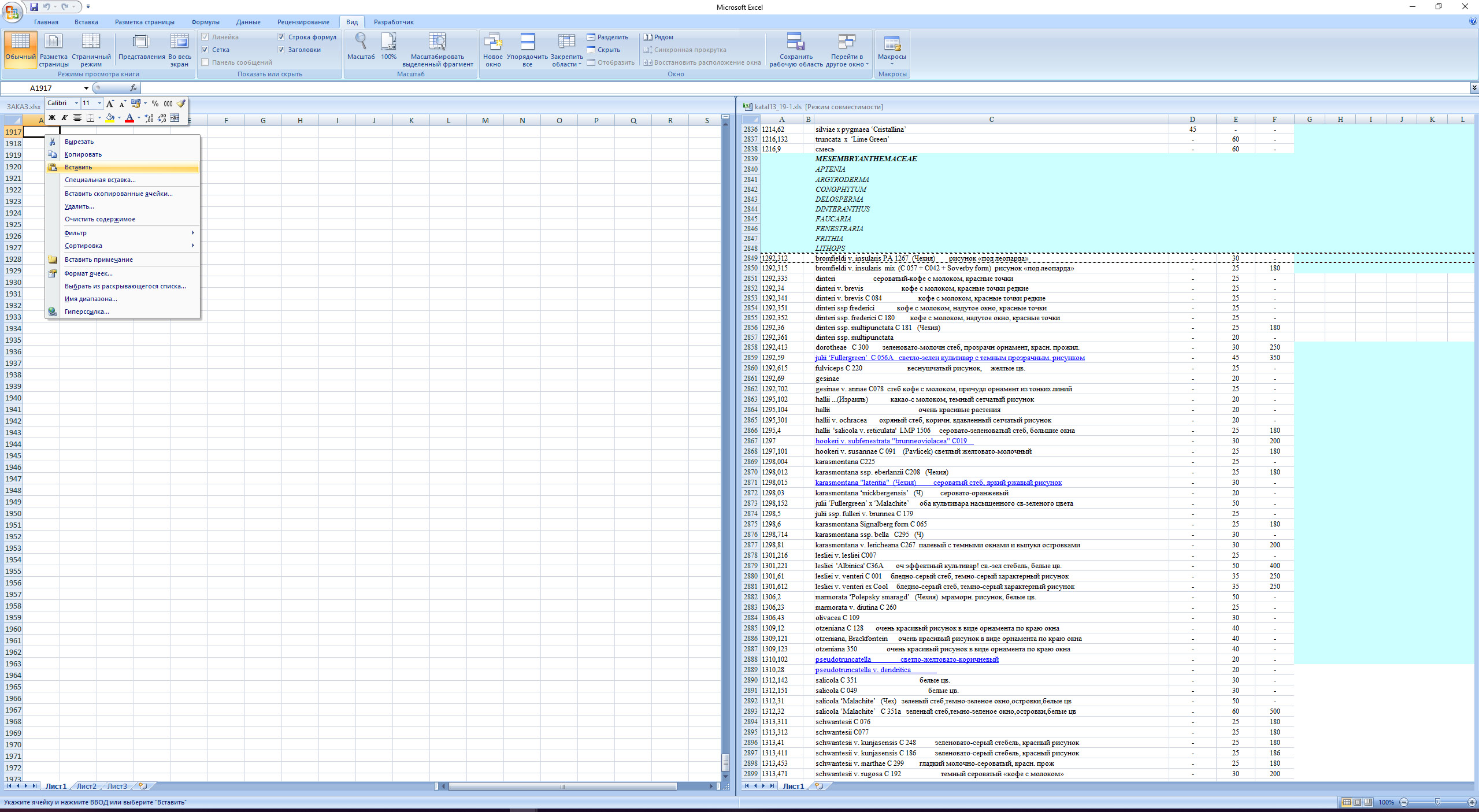Toggle the Сетка checkbox

(205, 50)
